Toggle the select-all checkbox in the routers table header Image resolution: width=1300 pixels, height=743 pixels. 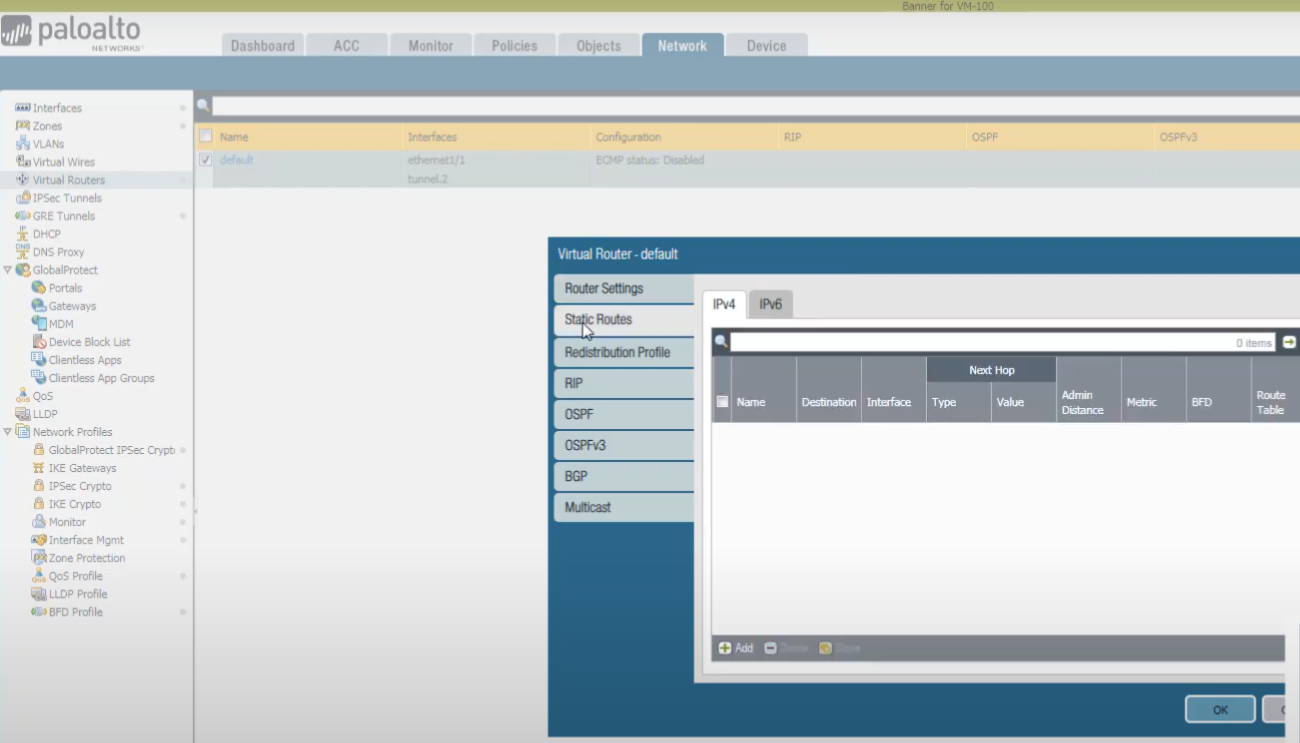pyautogui.click(x=205, y=136)
